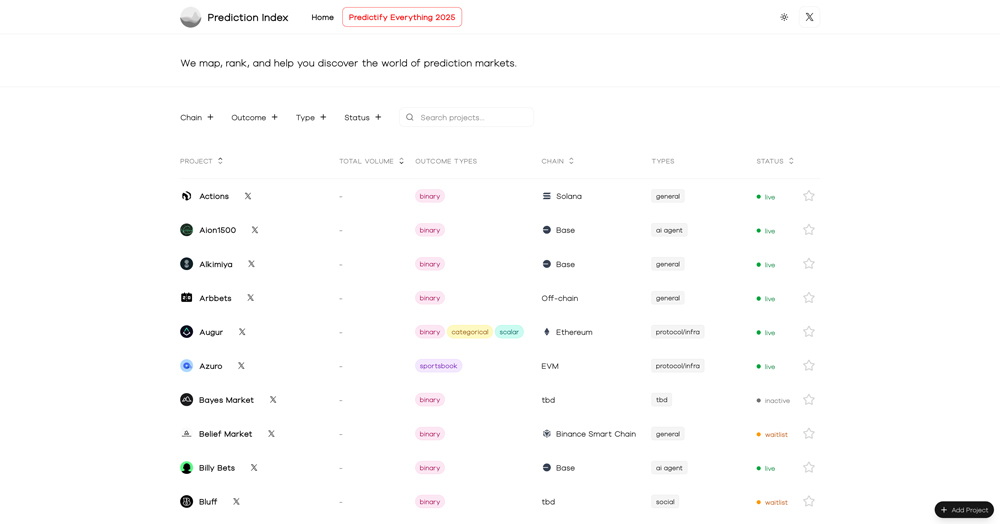Open the X link beside Augur

(242, 332)
